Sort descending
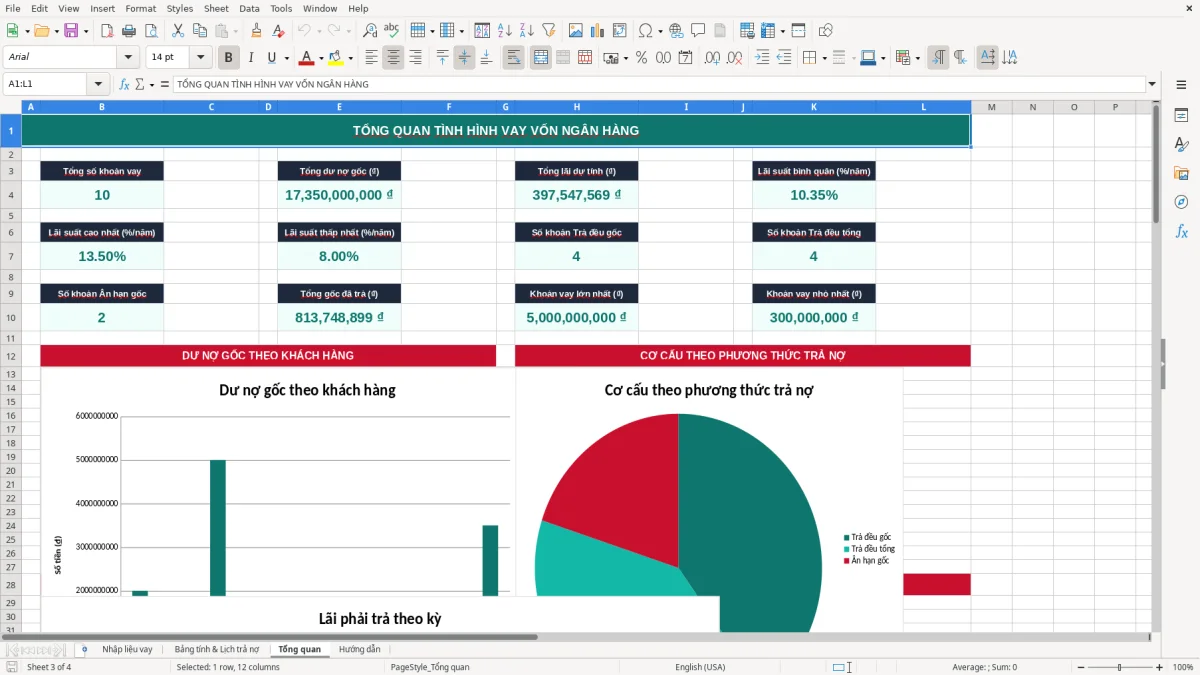Viewport: 1200px width, 675px height. pos(526,31)
